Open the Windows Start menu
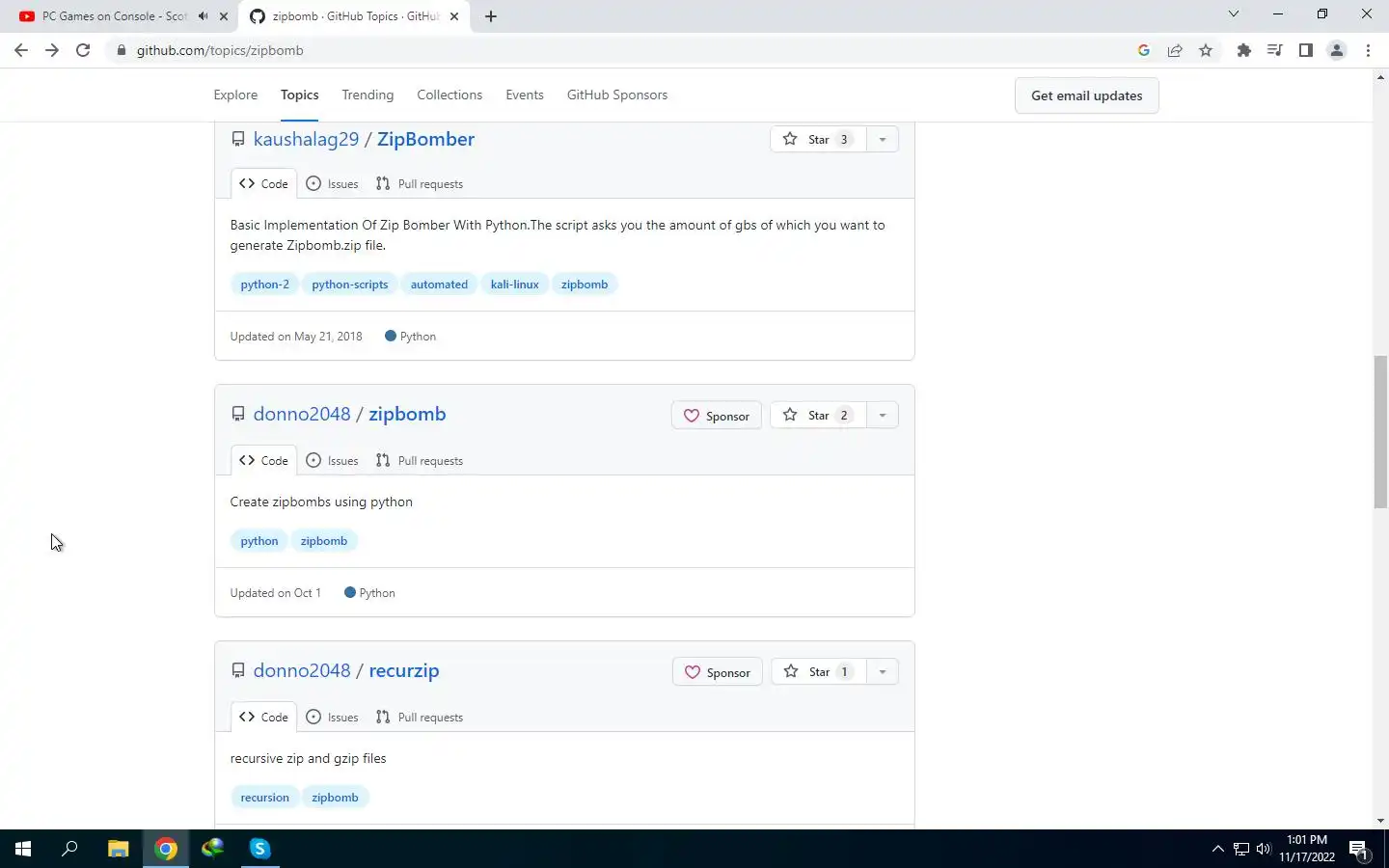1389x868 pixels. pyautogui.click(x=23, y=849)
